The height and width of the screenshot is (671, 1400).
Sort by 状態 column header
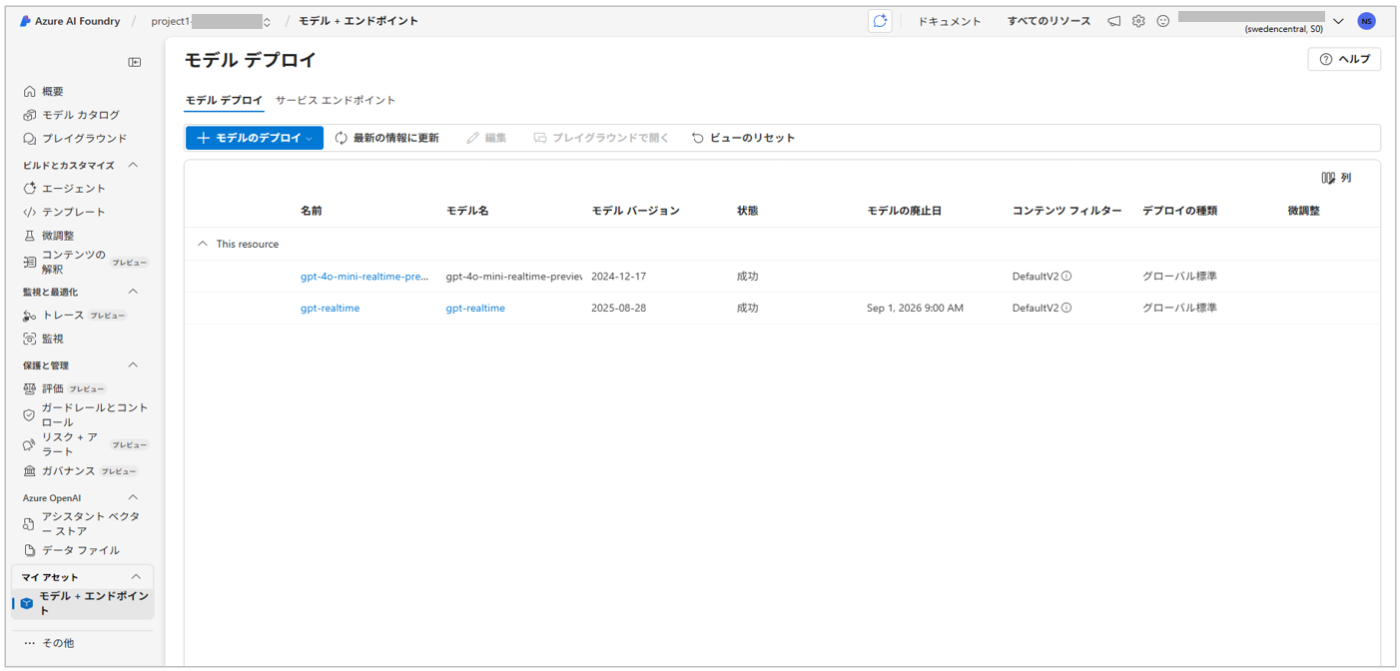tap(748, 211)
